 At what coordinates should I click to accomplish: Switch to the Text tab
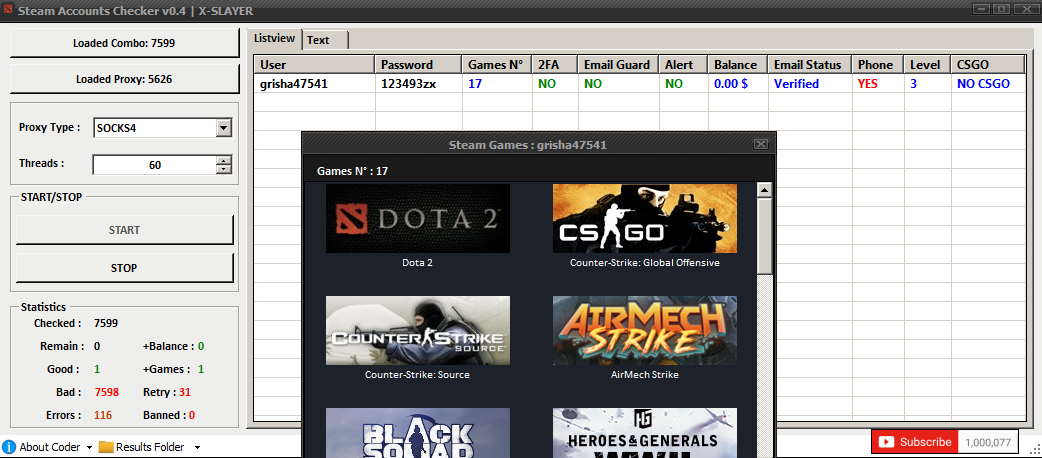tap(325, 41)
